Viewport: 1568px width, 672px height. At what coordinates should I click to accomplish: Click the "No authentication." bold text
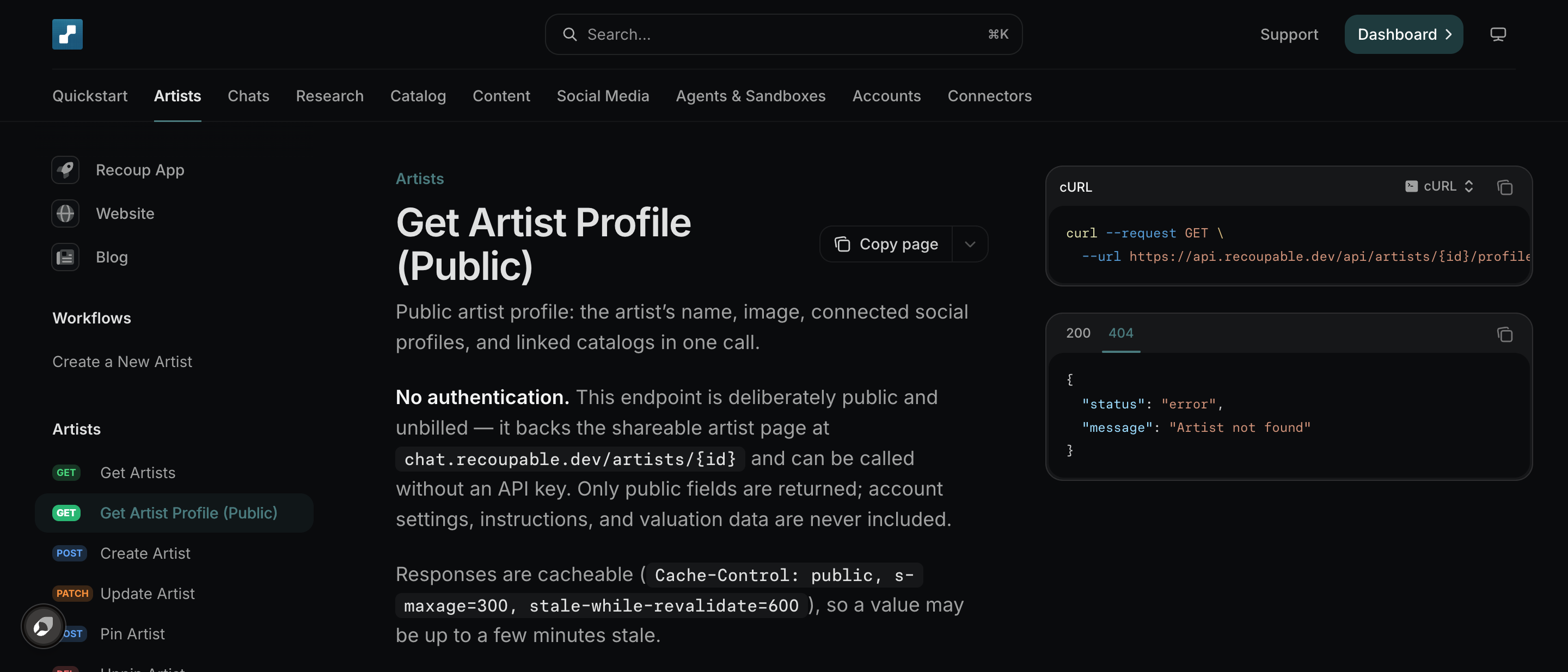click(x=483, y=397)
